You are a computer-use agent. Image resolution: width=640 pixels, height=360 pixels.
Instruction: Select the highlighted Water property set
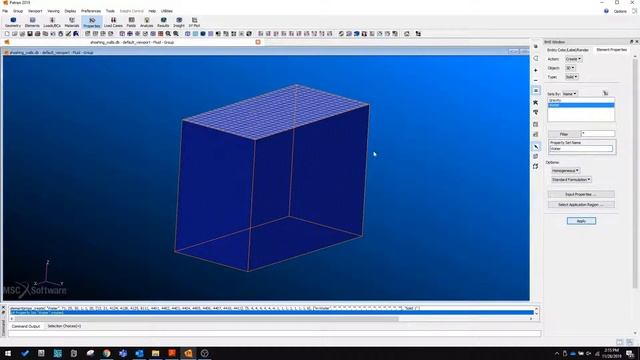[581, 105]
